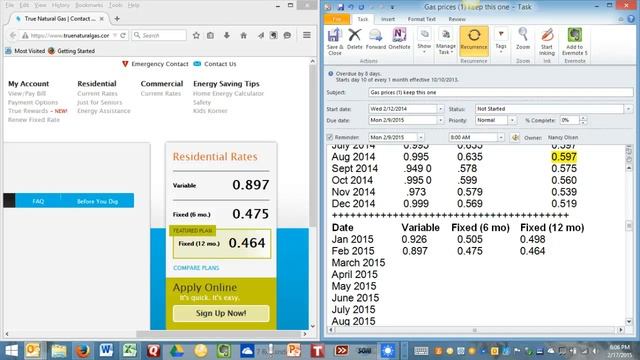Screen dimensions: 640x360
Task: Open the Start date dropdown
Action: pos(440,109)
